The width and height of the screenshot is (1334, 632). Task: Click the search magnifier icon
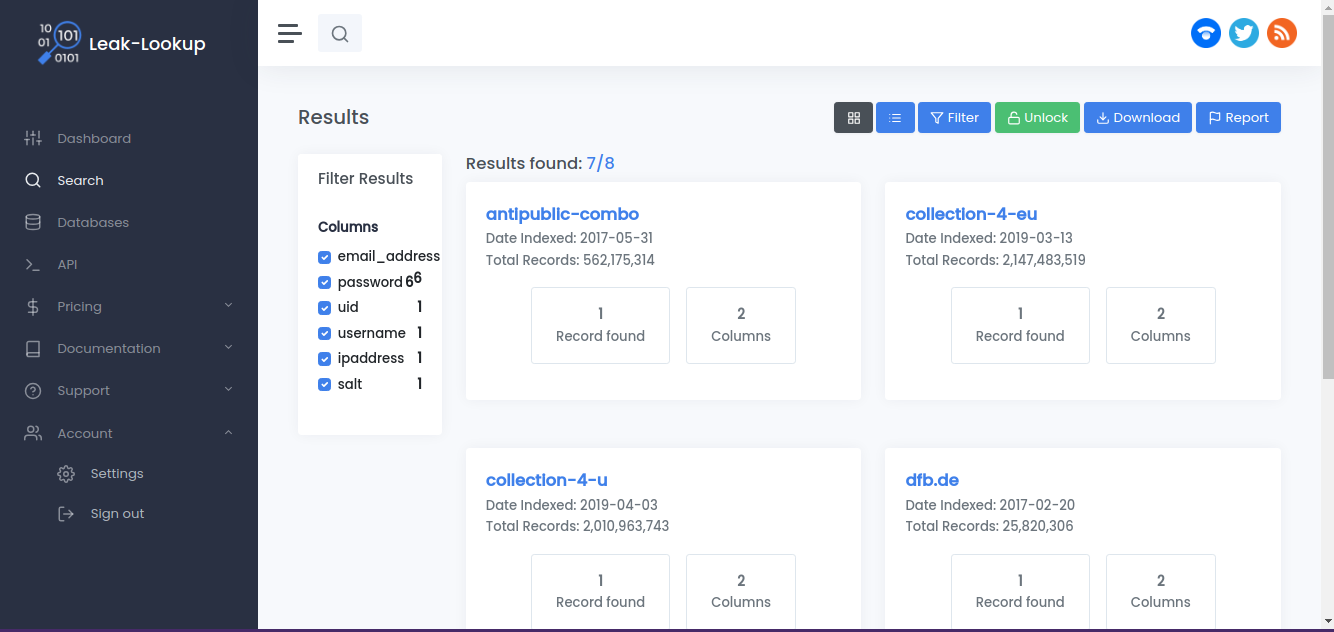click(339, 33)
